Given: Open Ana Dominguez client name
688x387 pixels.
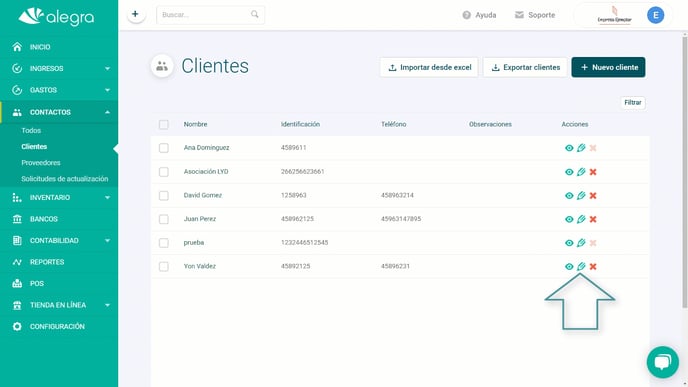Looking at the screenshot, I should pos(206,147).
